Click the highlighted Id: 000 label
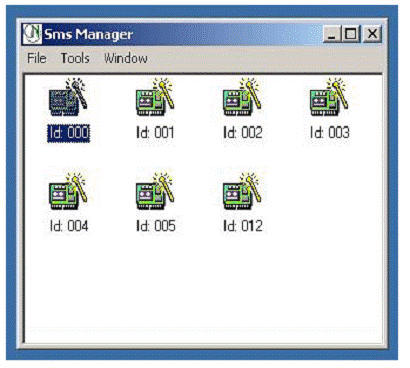The width and height of the screenshot is (410, 368). click(68, 133)
